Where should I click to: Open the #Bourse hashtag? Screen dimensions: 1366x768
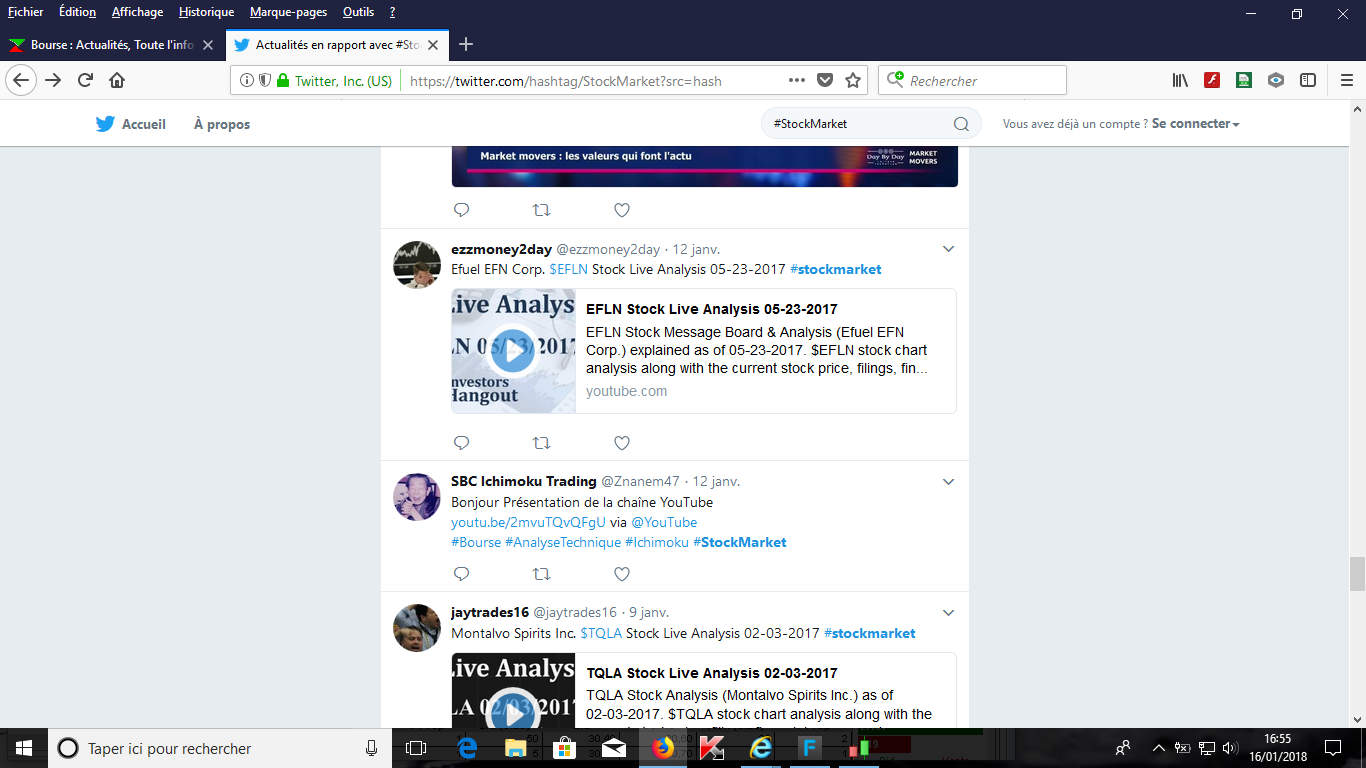tap(476, 542)
